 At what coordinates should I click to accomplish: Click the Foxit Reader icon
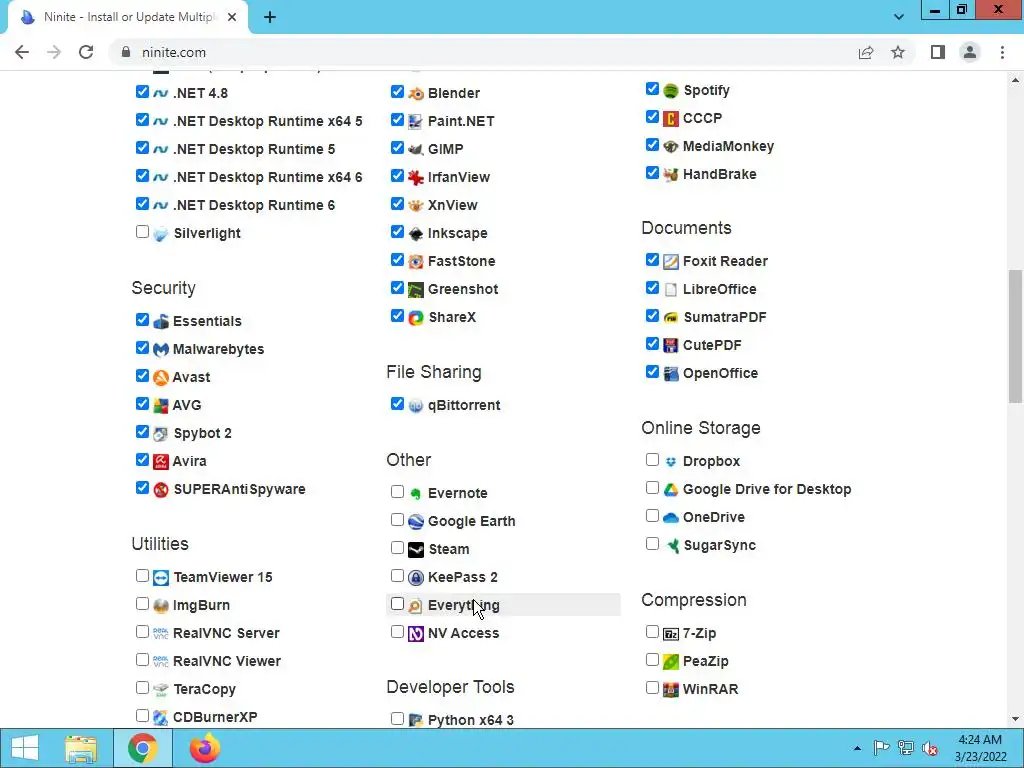click(x=671, y=262)
